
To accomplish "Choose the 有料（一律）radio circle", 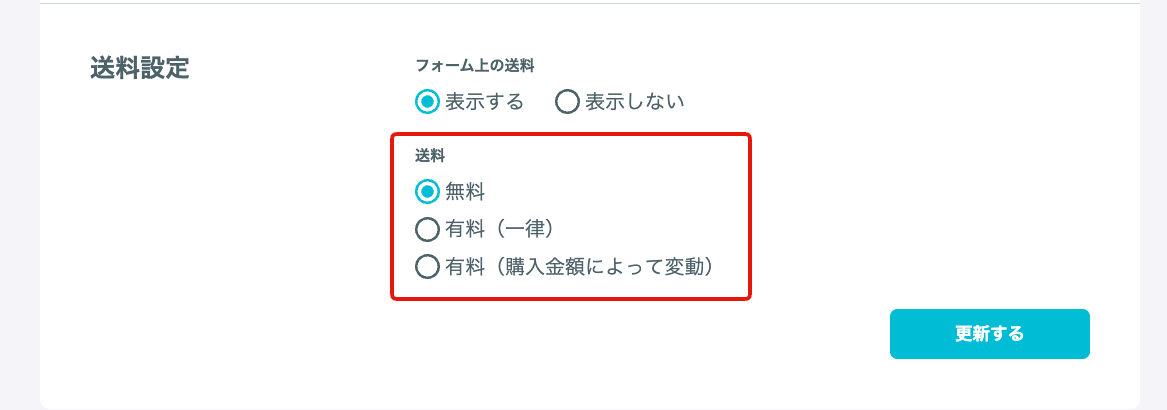I will pos(426,229).
